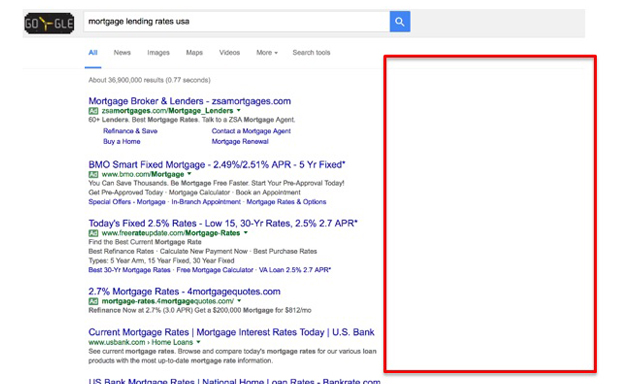
Task: Open the Refinance & Save sitelink
Action: tap(130, 131)
